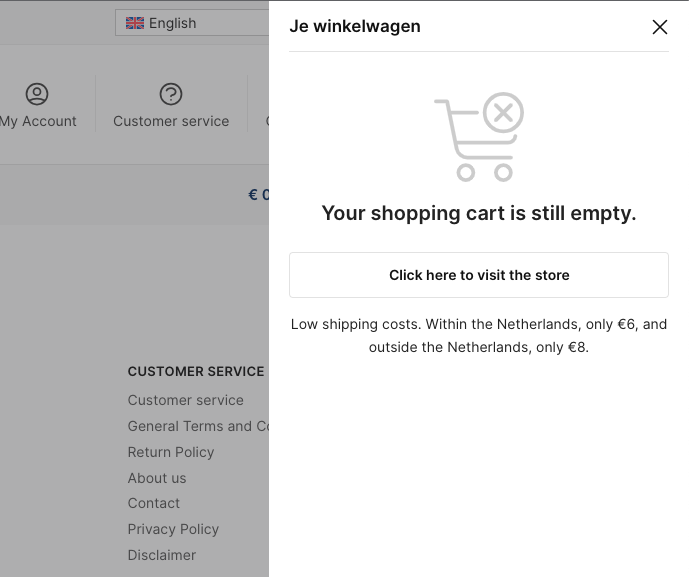
Task: Click the euro cart total amount
Action: pyautogui.click(x=259, y=195)
